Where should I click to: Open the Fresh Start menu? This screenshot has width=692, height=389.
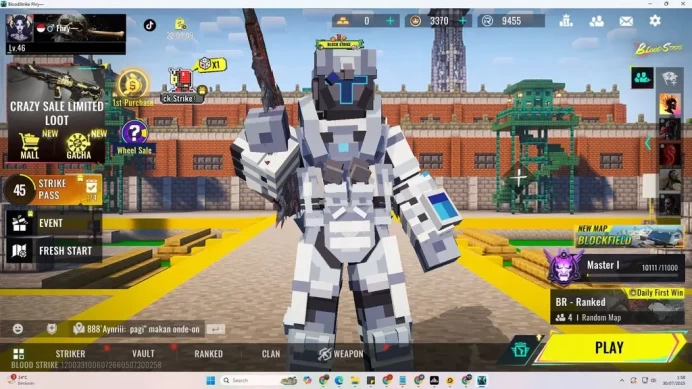point(54,251)
